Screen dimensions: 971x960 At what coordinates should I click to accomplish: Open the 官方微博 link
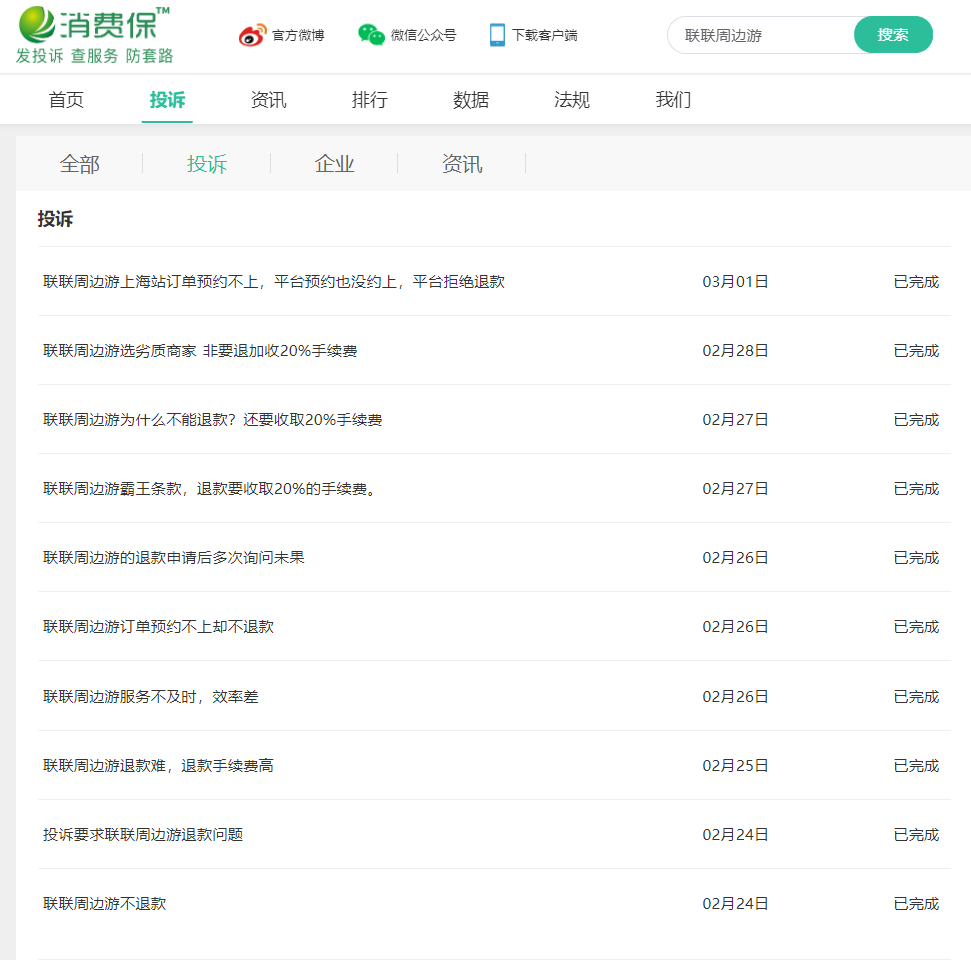(x=298, y=35)
